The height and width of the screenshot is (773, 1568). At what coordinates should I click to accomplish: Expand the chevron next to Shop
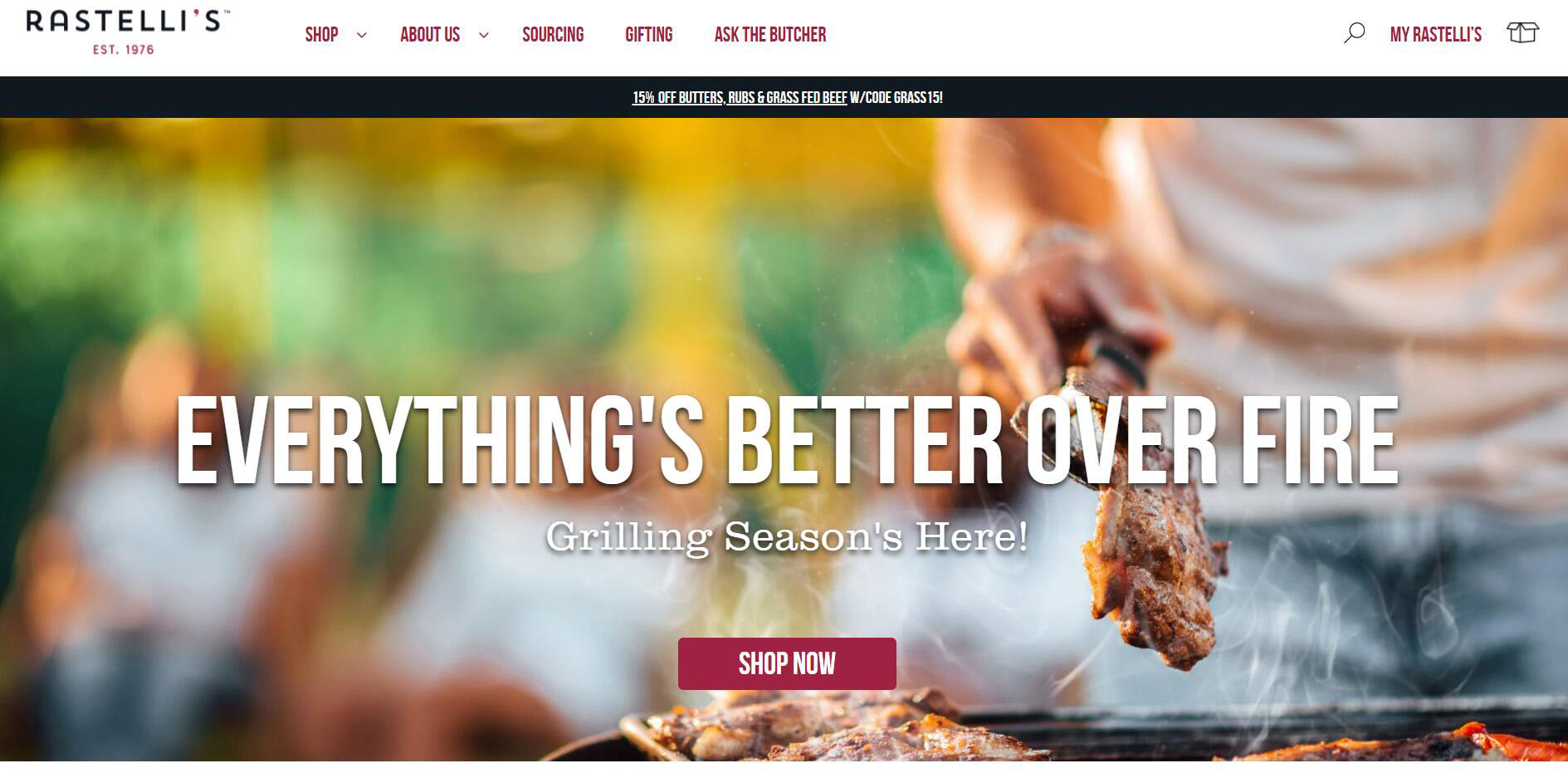tap(362, 35)
